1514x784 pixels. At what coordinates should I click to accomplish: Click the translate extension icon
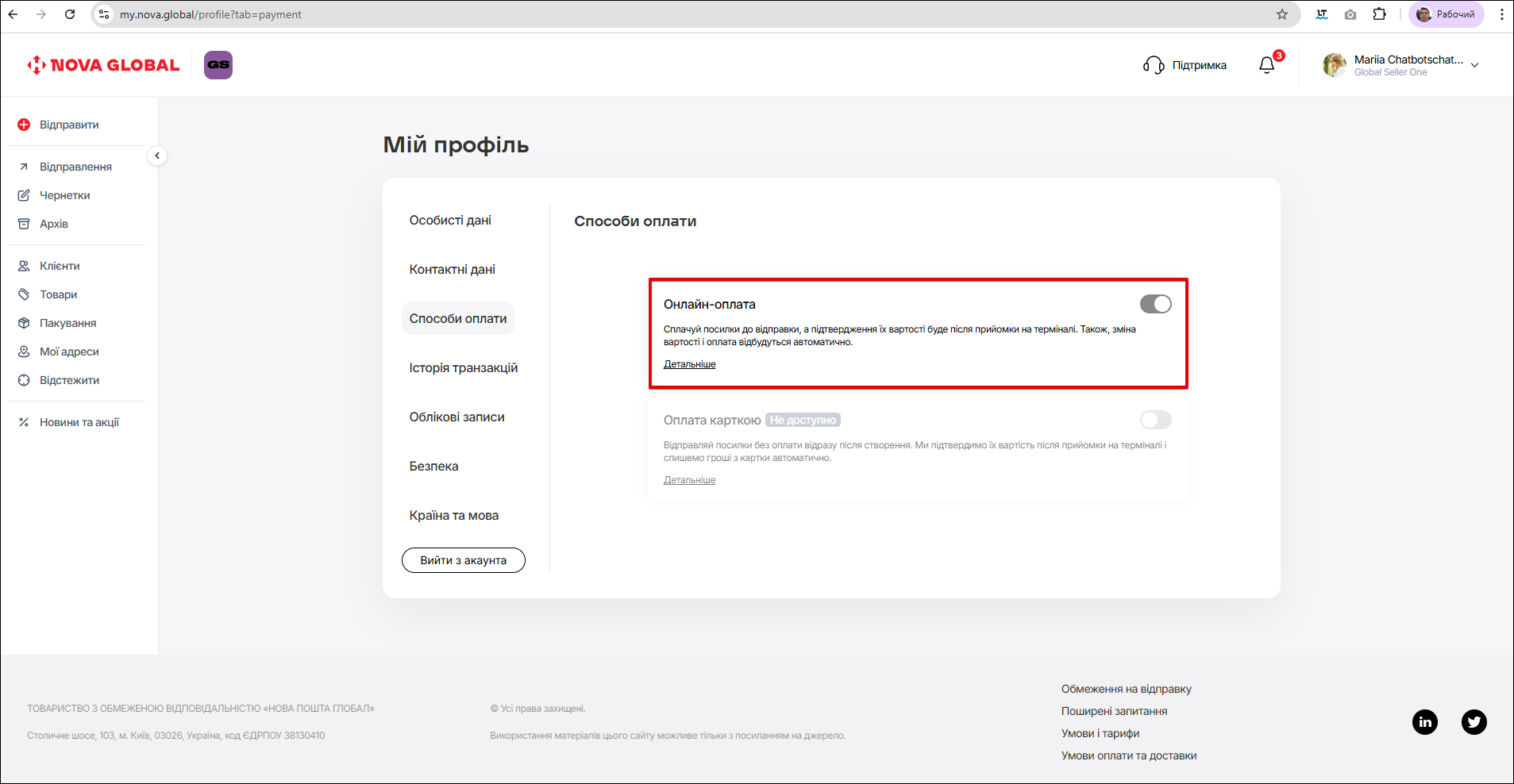point(1322,14)
